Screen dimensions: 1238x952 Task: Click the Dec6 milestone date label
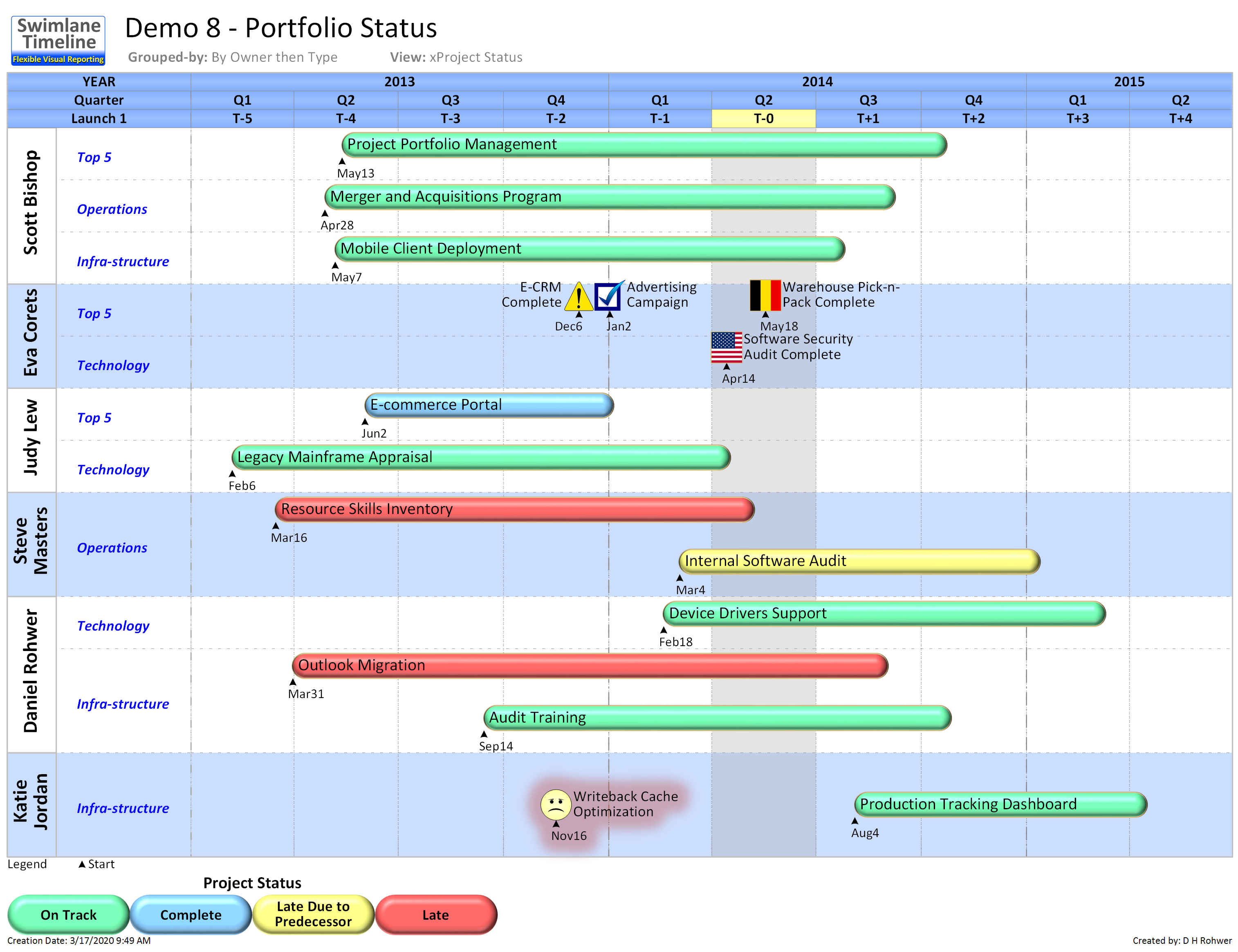(x=568, y=326)
